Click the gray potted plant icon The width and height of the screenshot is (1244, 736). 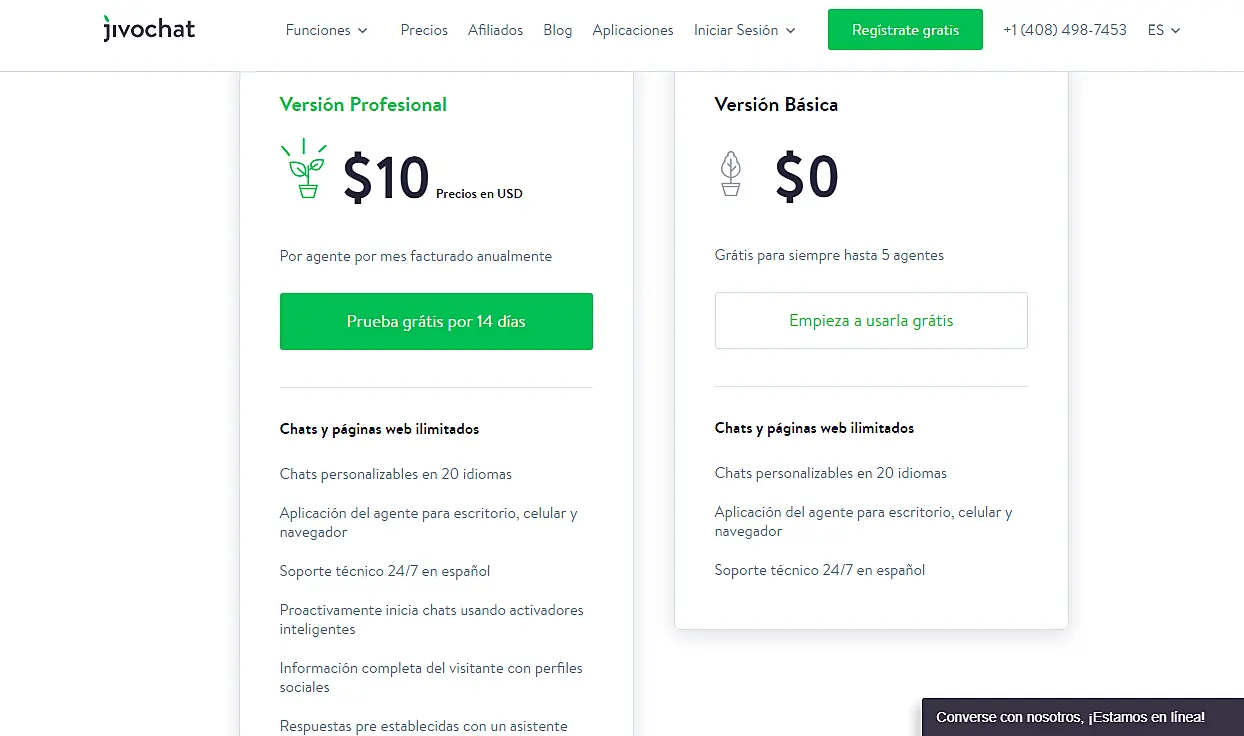[731, 174]
